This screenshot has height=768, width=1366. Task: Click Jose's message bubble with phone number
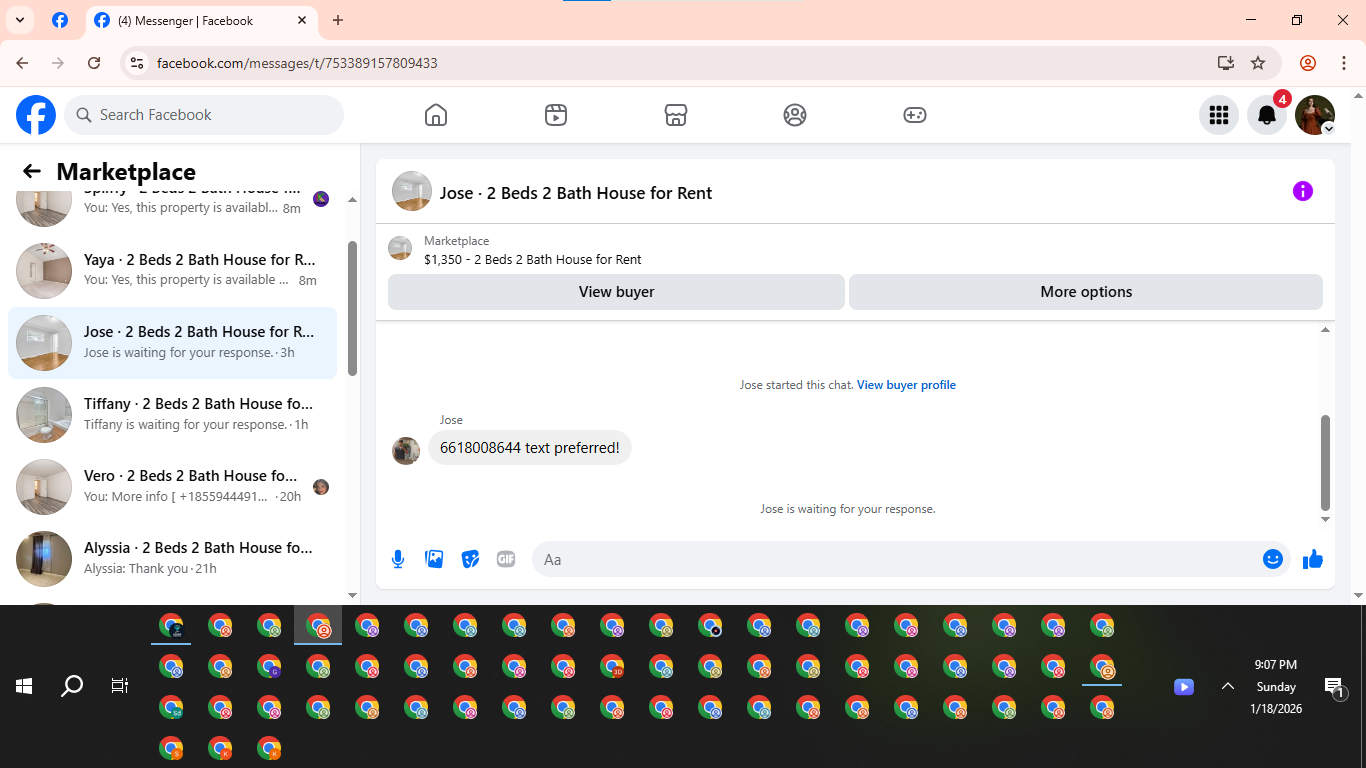coord(530,448)
